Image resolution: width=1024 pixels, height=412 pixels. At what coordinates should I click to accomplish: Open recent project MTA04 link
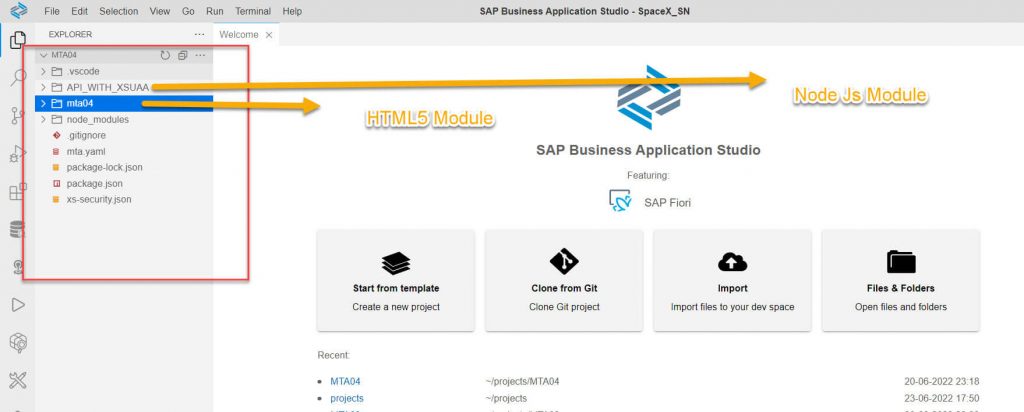click(x=345, y=381)
